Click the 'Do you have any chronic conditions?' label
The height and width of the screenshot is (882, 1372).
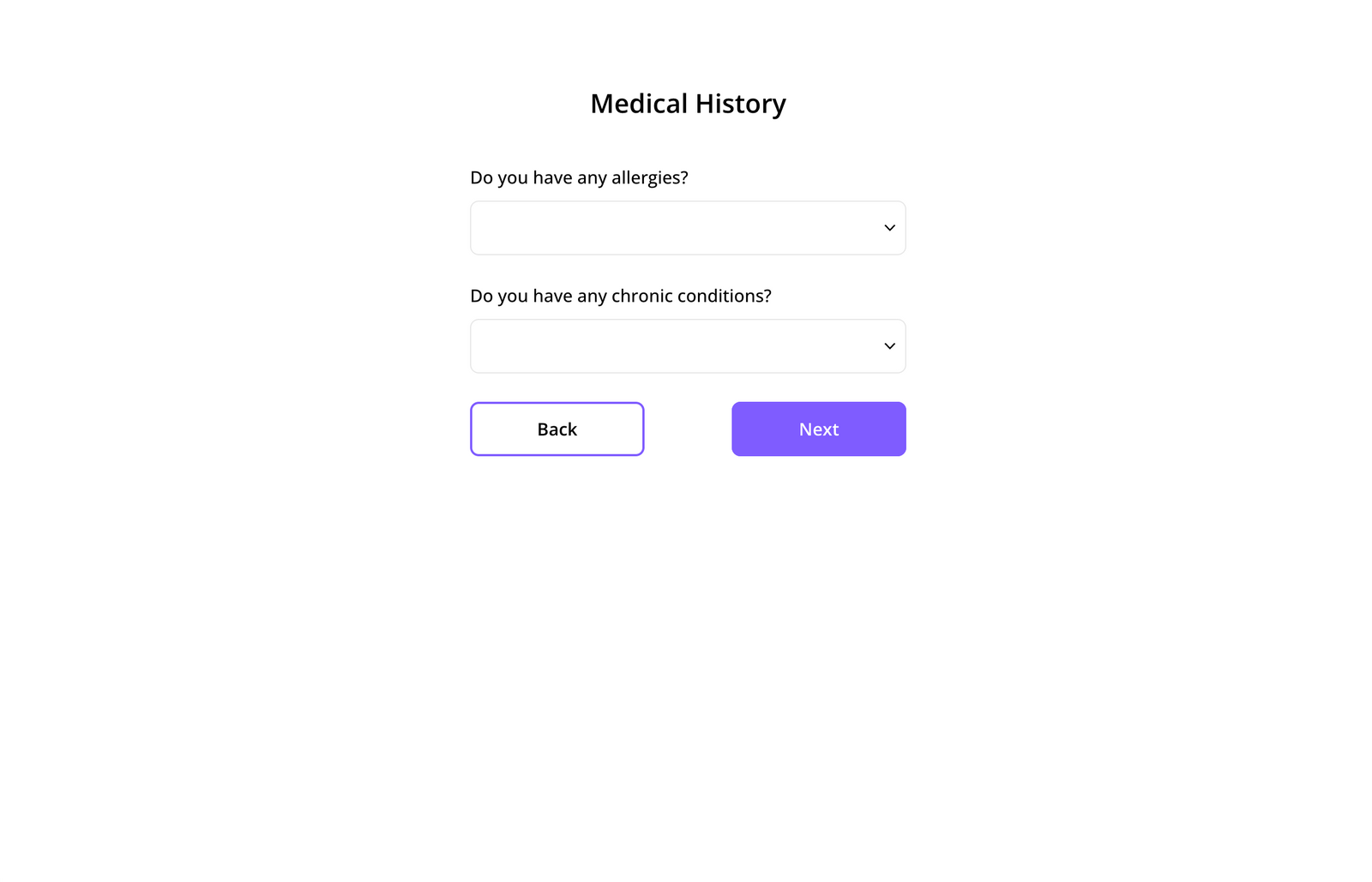tap(620, 296)
